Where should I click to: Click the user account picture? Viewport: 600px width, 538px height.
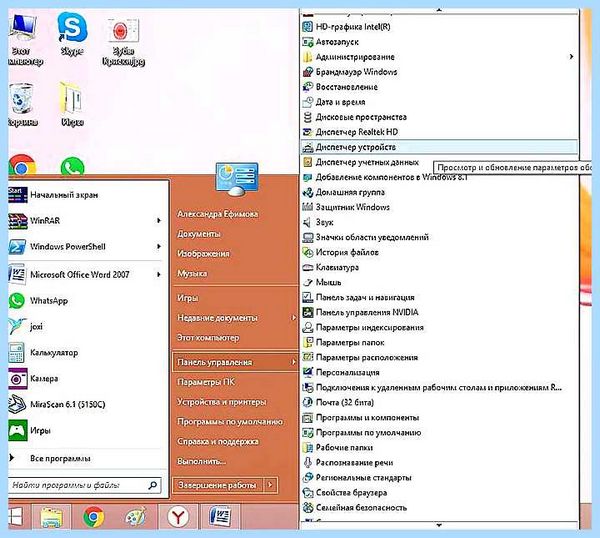[237, 179]
